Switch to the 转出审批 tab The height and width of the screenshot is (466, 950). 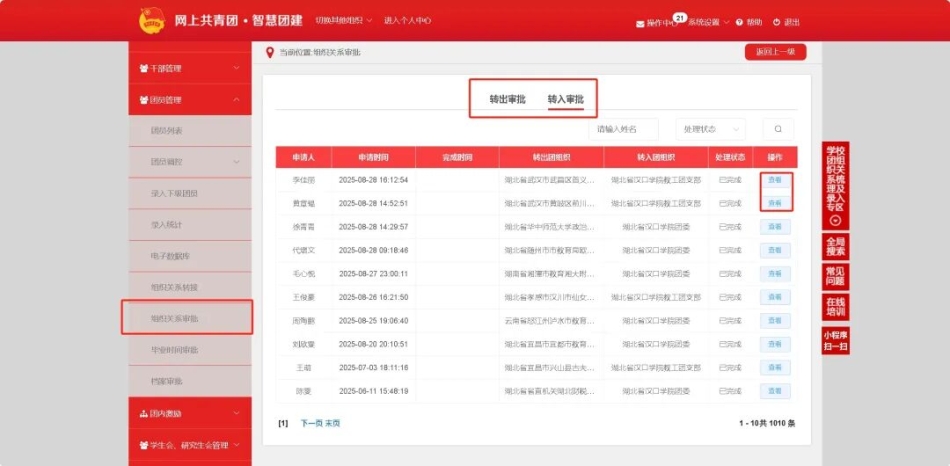[507, 99]
